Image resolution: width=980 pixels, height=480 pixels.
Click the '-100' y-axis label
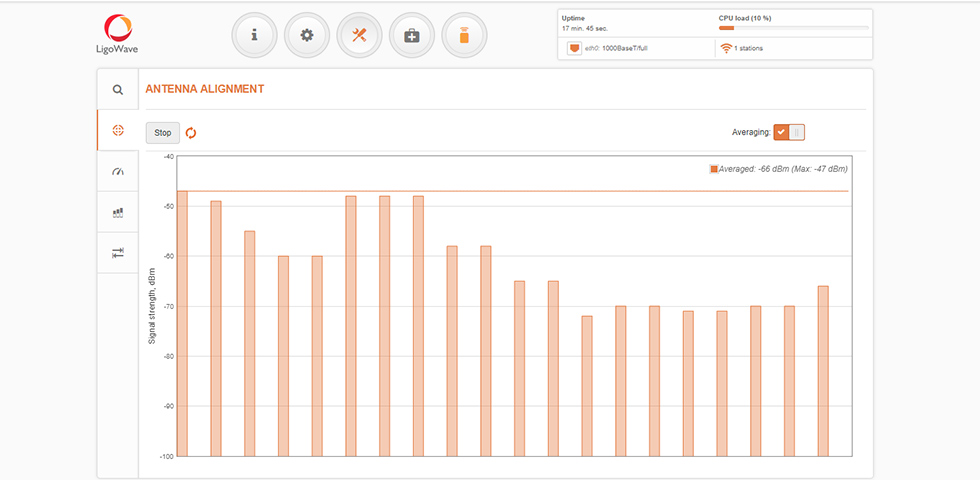coord(166,456)
